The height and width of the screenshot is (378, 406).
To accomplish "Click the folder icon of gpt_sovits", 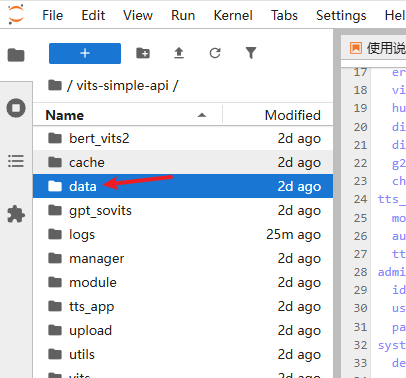I will (x=55, y=210).
